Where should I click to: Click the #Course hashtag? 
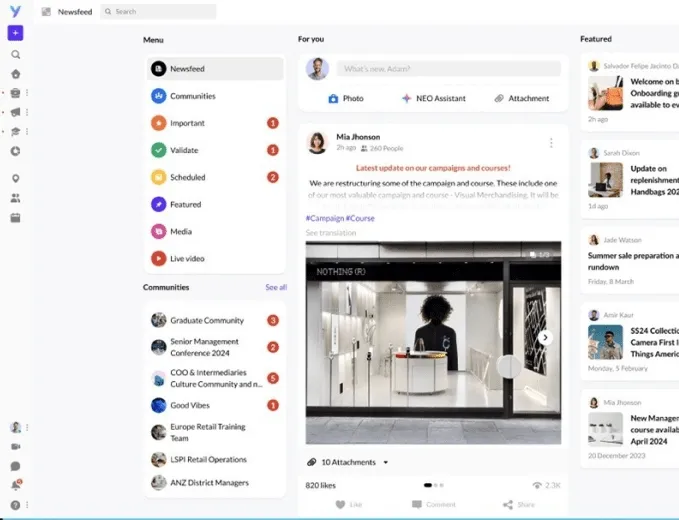[360, 218]
